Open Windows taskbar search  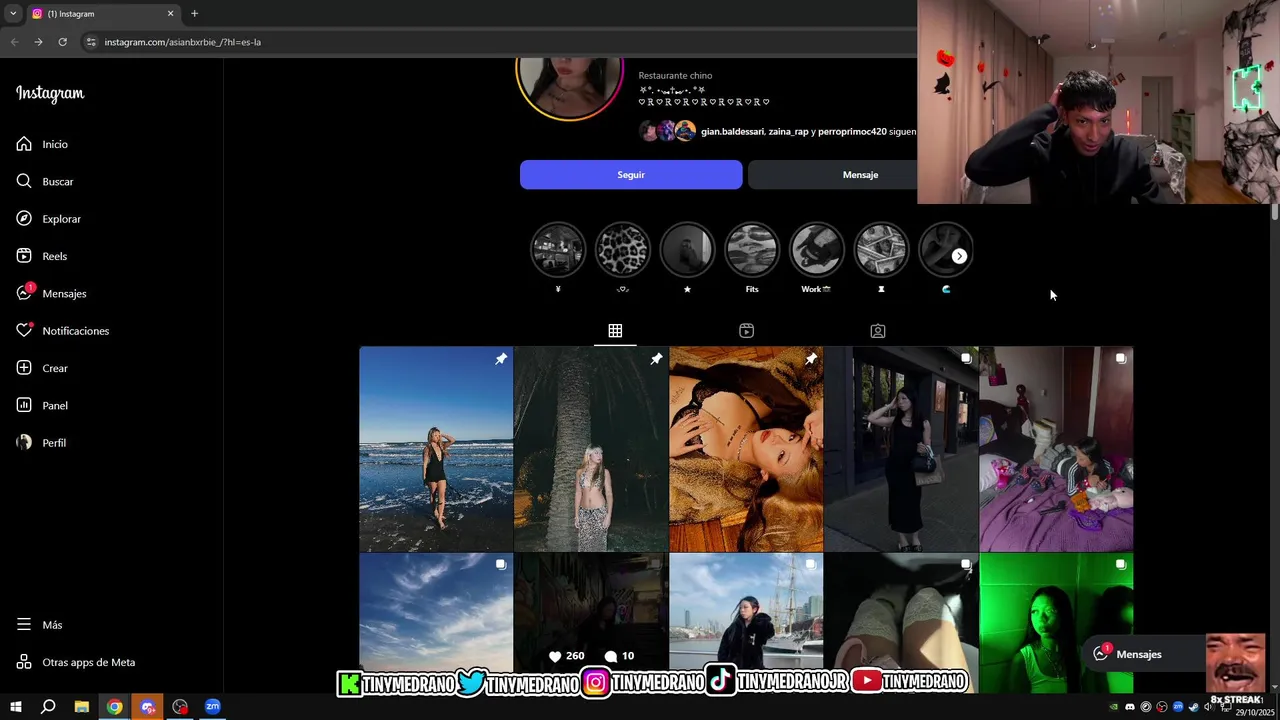(48, 707)
